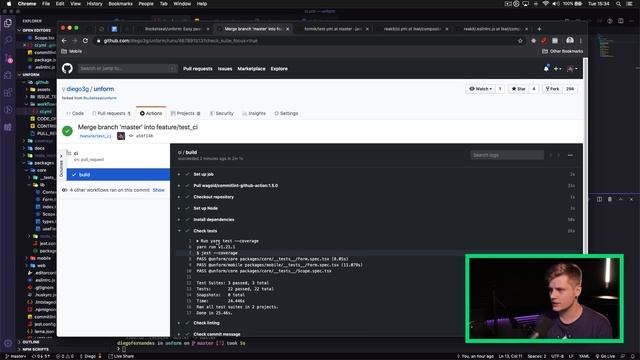The width and height of the screenshot is (640, 360).
Task: Click the red Chrome extension icon
Action: tap(544, 40)
